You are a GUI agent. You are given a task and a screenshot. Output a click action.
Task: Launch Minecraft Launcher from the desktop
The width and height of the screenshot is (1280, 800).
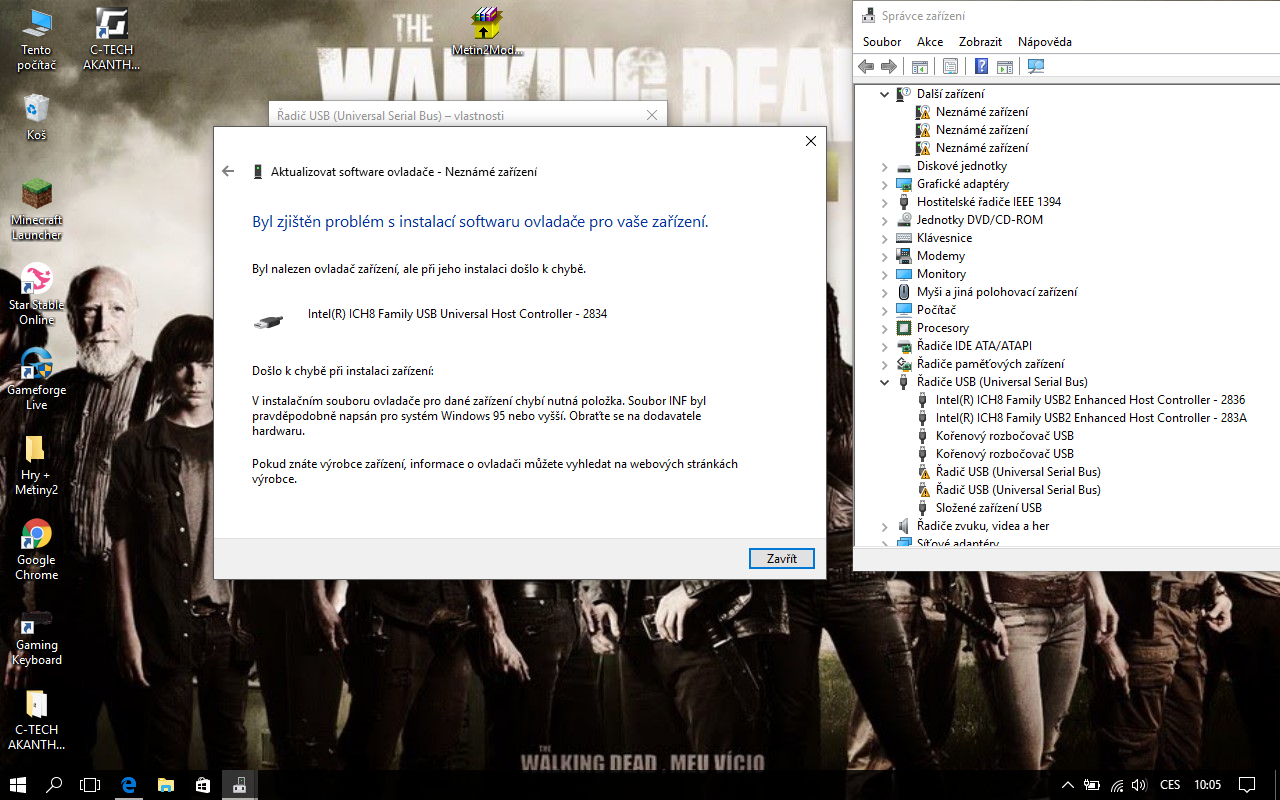click(37, 210)
